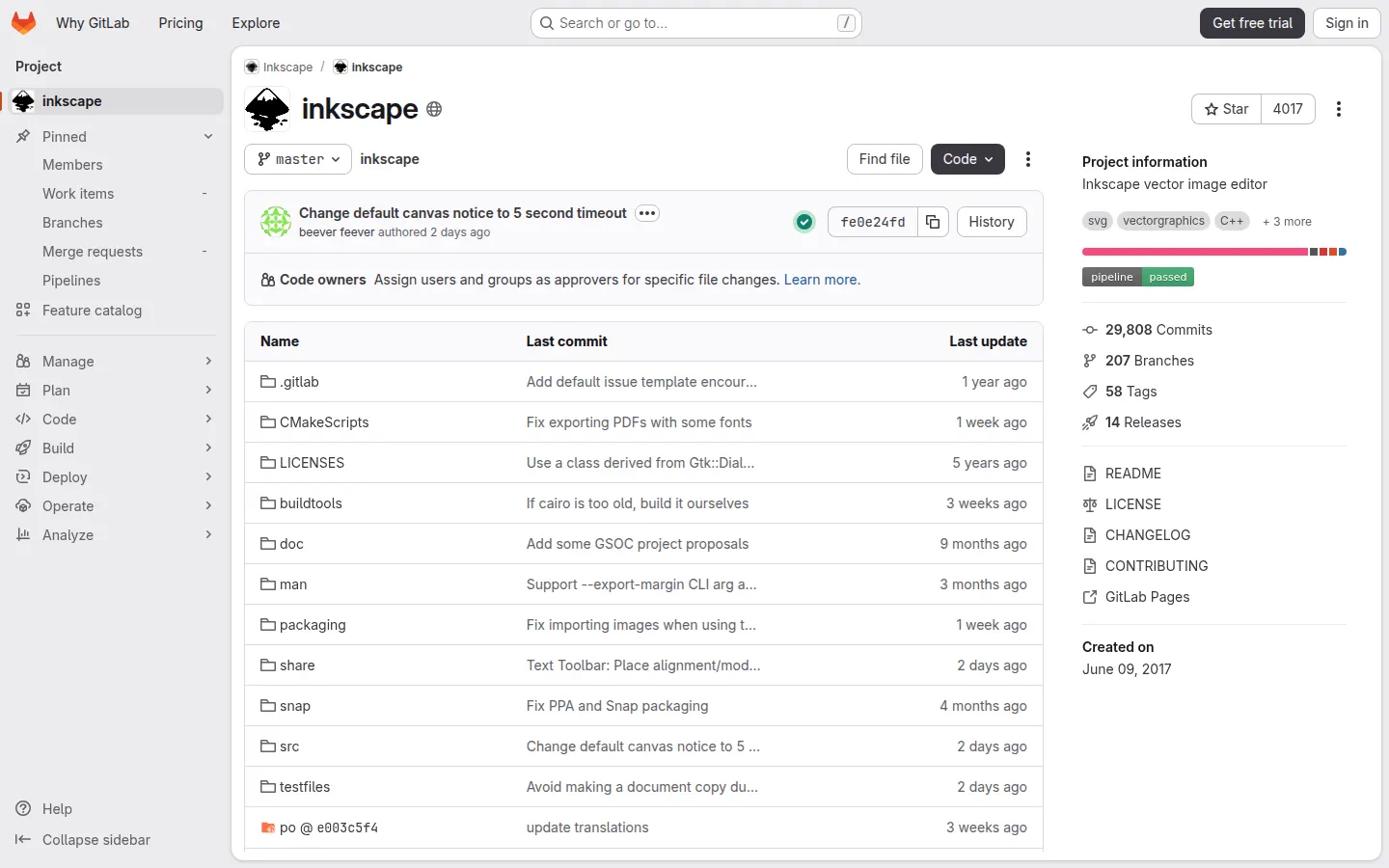The height and width of the screenshot is (868, 1389).
Task: Open the kebab menu next to Code button
Action: coord(1028,159)
